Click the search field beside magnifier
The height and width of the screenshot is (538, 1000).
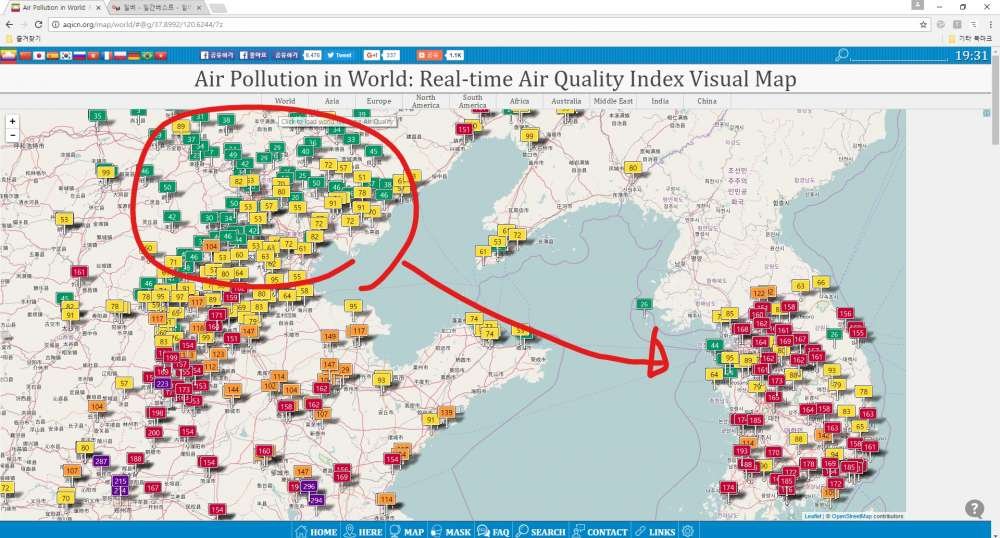pyautogui.click(x=899, y=55)
